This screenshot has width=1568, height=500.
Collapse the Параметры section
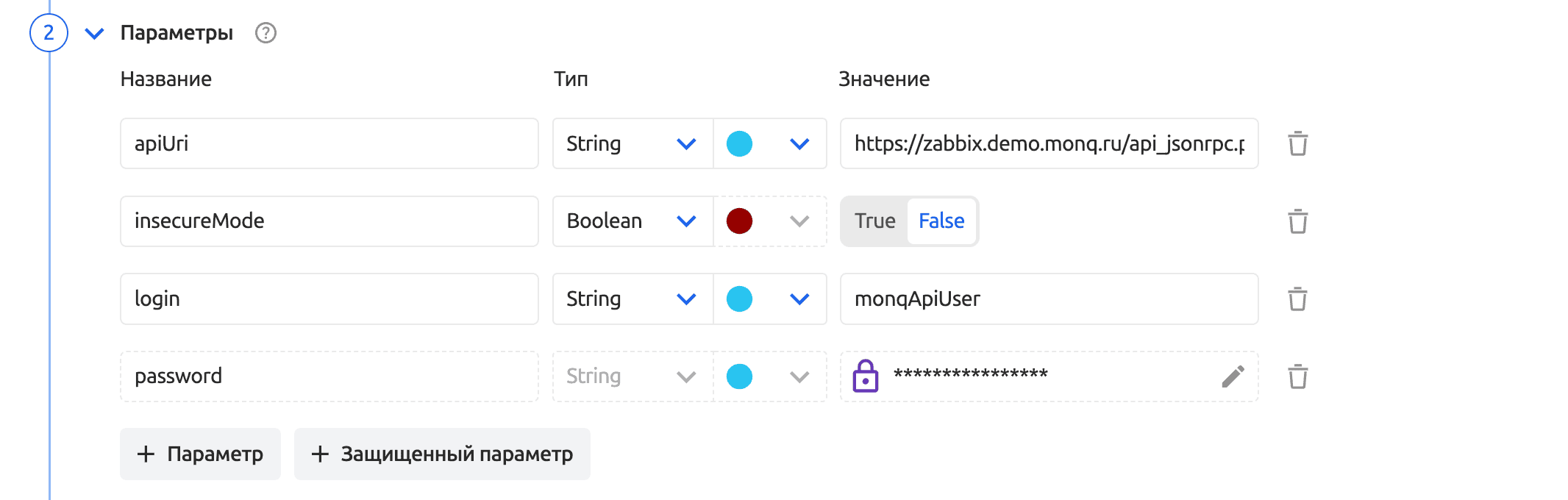point(94,33)
